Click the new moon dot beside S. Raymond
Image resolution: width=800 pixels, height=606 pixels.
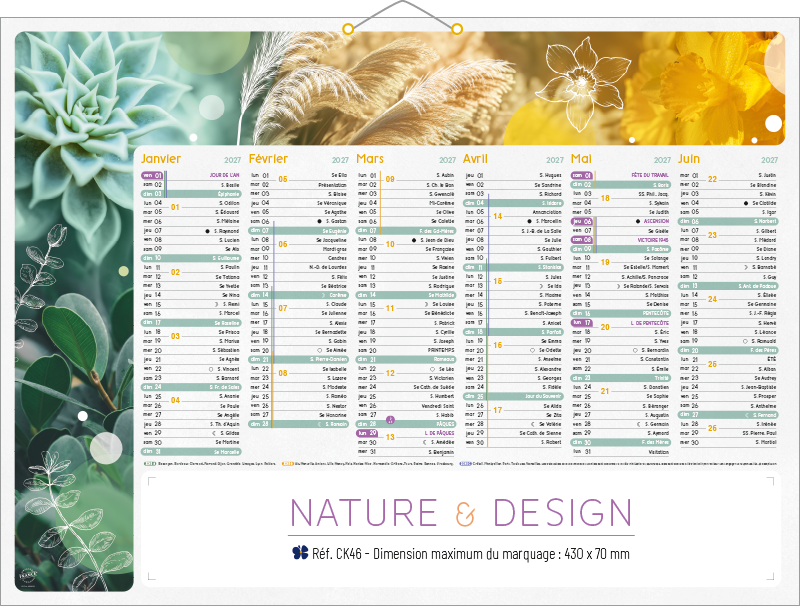pyautogui.click(x=206, y=230)
